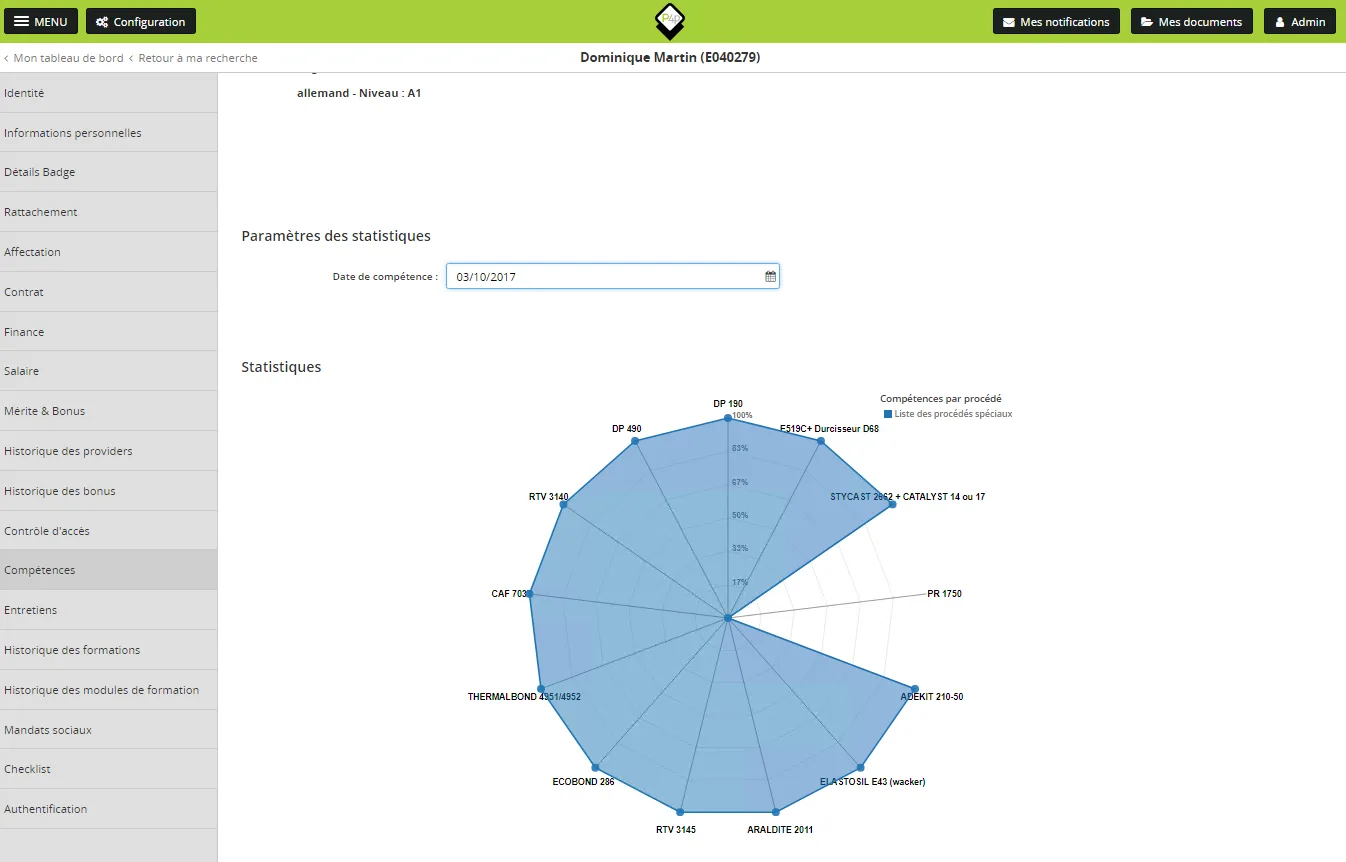Open the Configuration button
Viewport: 1346px width, 862px height.
tap(141, 21)
